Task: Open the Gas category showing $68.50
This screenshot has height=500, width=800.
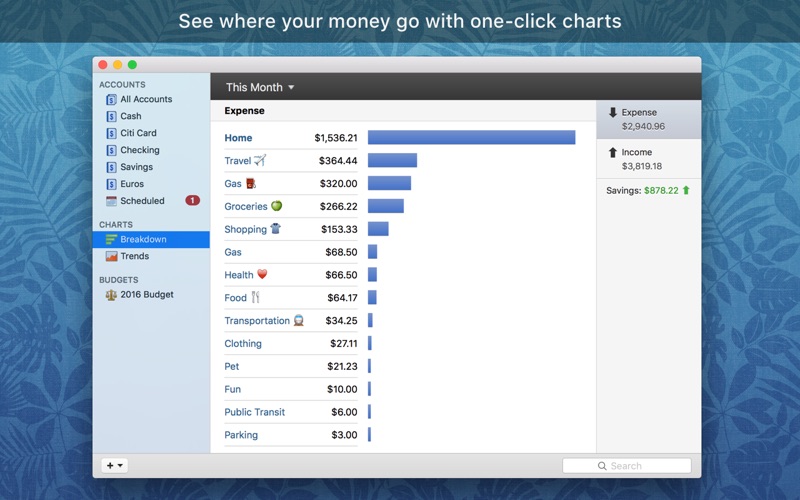Action: pyautogui.click(x=233, y=252)
